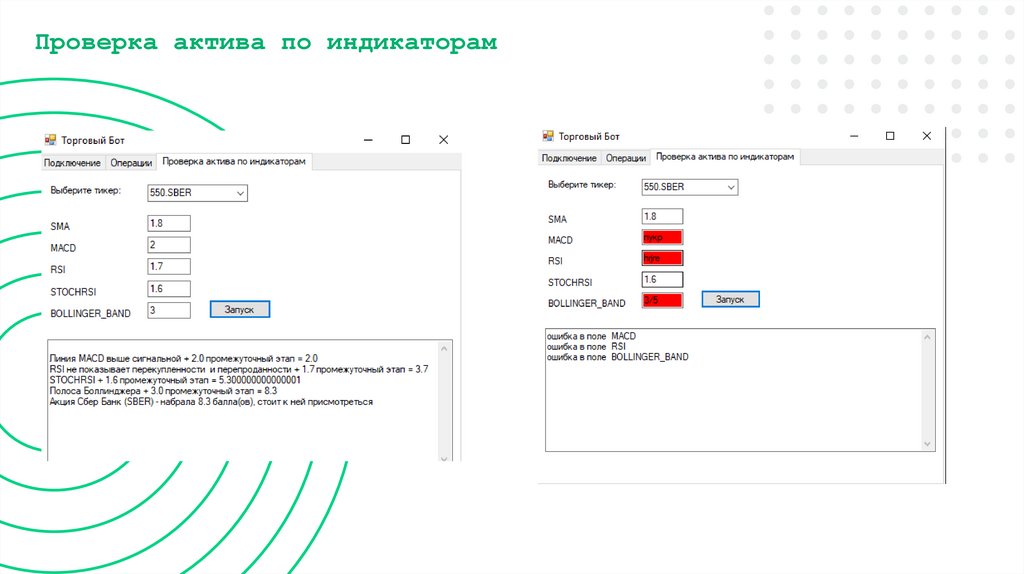
Task: Click 'ошибка в поле RSI' line in right window
Action: click(x=586, y=347)
